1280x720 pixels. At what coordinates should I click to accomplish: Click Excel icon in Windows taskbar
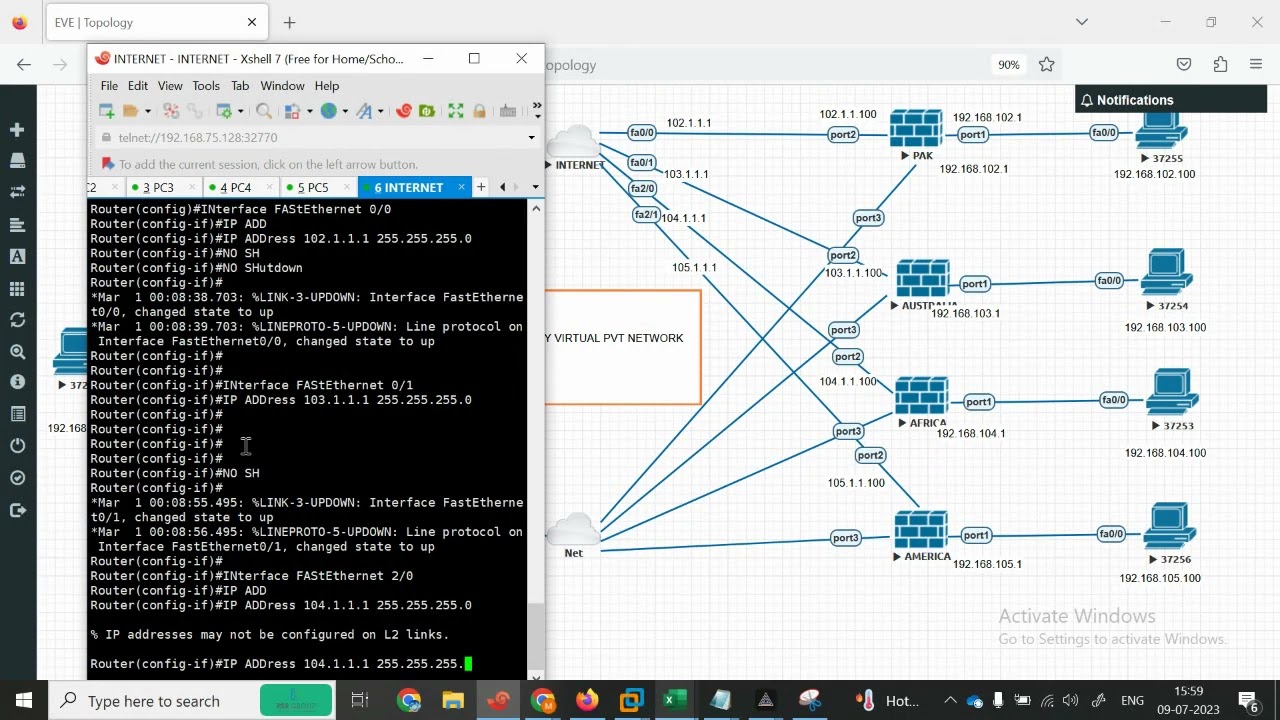point(676,700)
